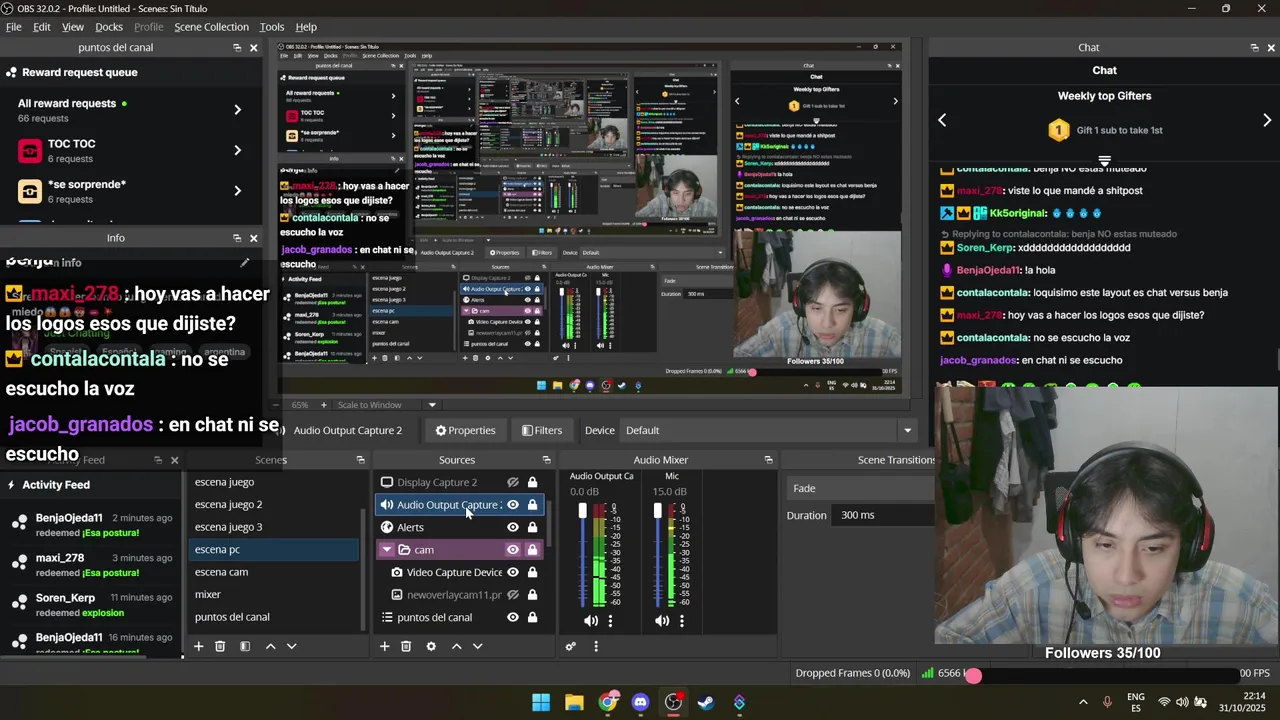Open advanced audio properties gears icon
The width and height of the screenshot is (1280, 720).
571,646
